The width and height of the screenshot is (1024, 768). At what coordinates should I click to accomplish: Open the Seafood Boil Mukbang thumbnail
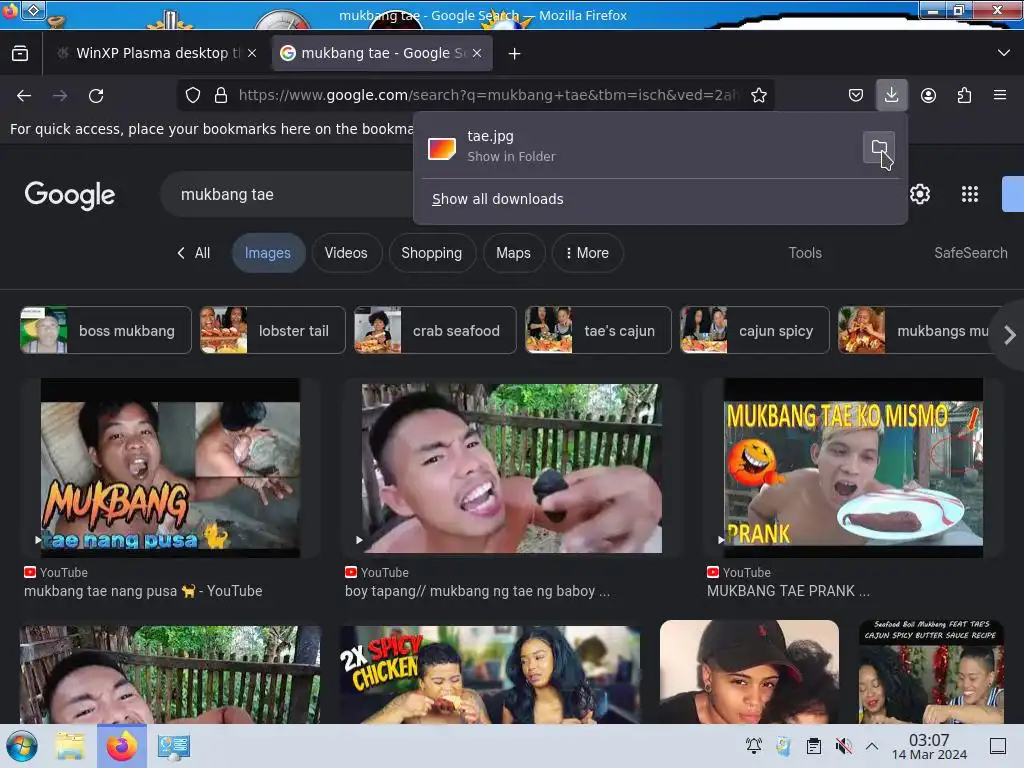point(931,672)
